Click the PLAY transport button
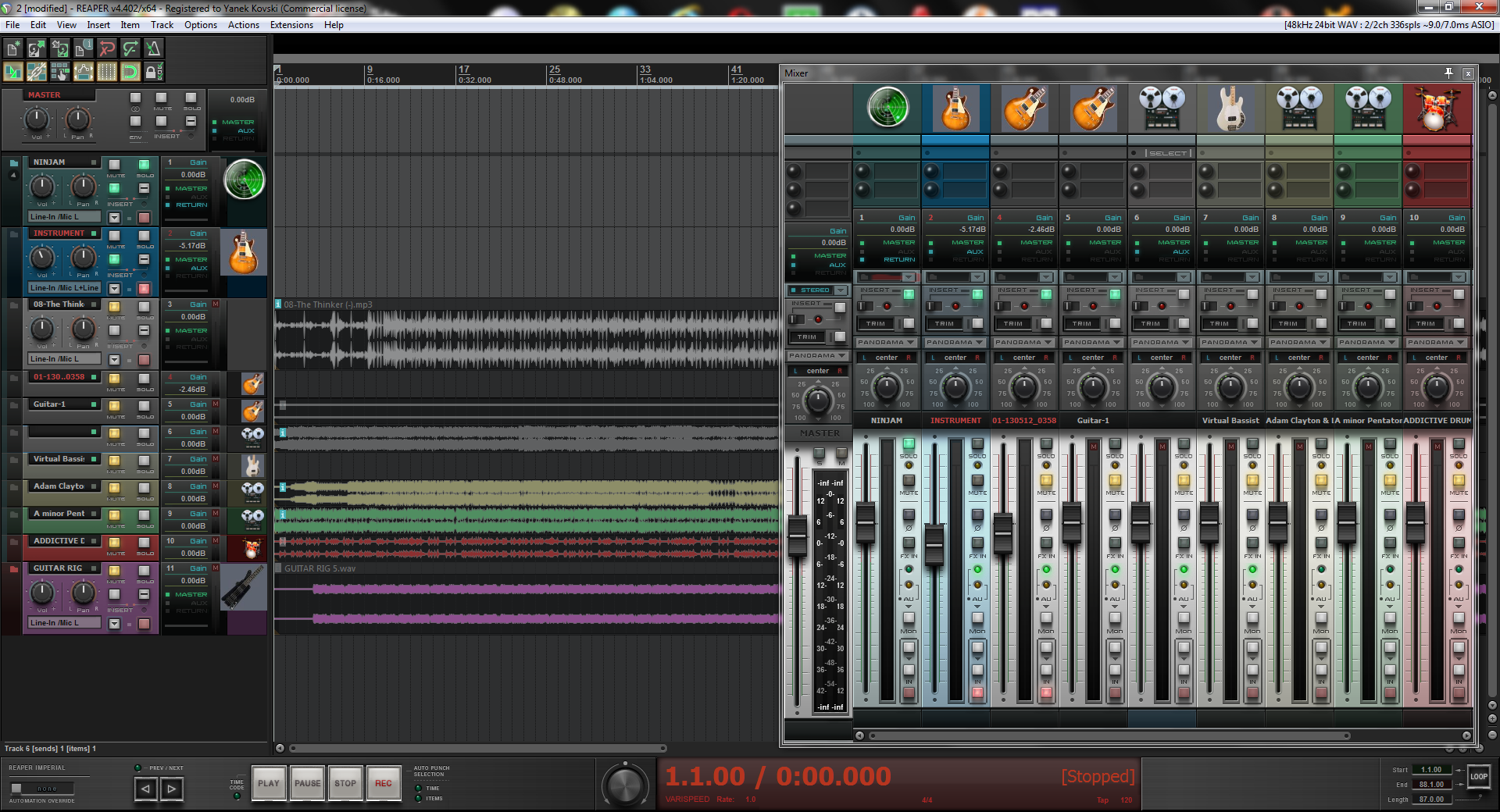Viewport: 1500px width, 812px height. pos(269,783)
